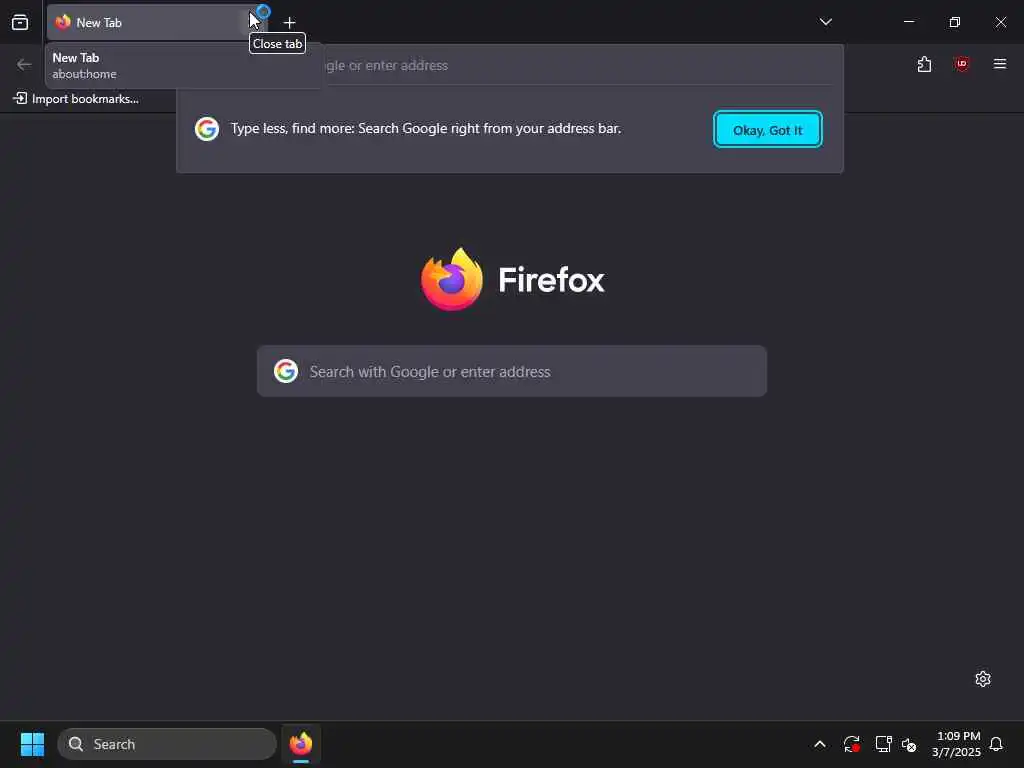Image resolution: width=1024 pixels, height=768 pixels.
Task: Click Import bookmarks link
Action: (76, 99)
